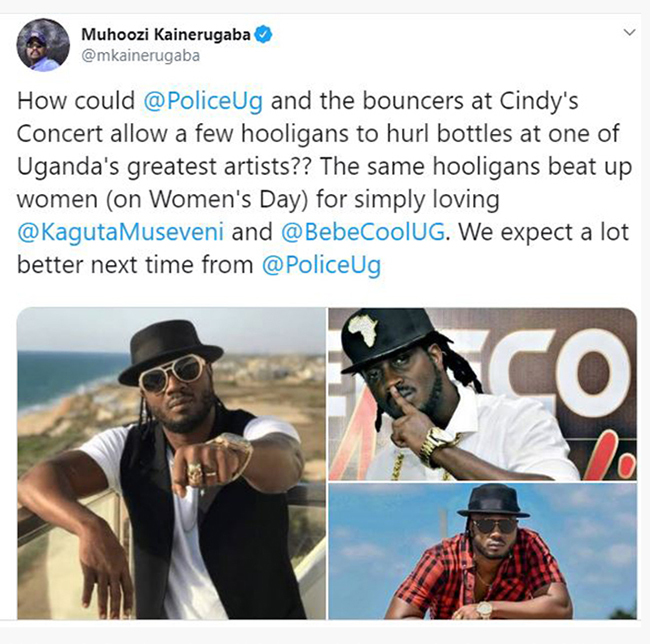
Task: Open the large beach photo with black vest
Action: click(x=171, y=463)
